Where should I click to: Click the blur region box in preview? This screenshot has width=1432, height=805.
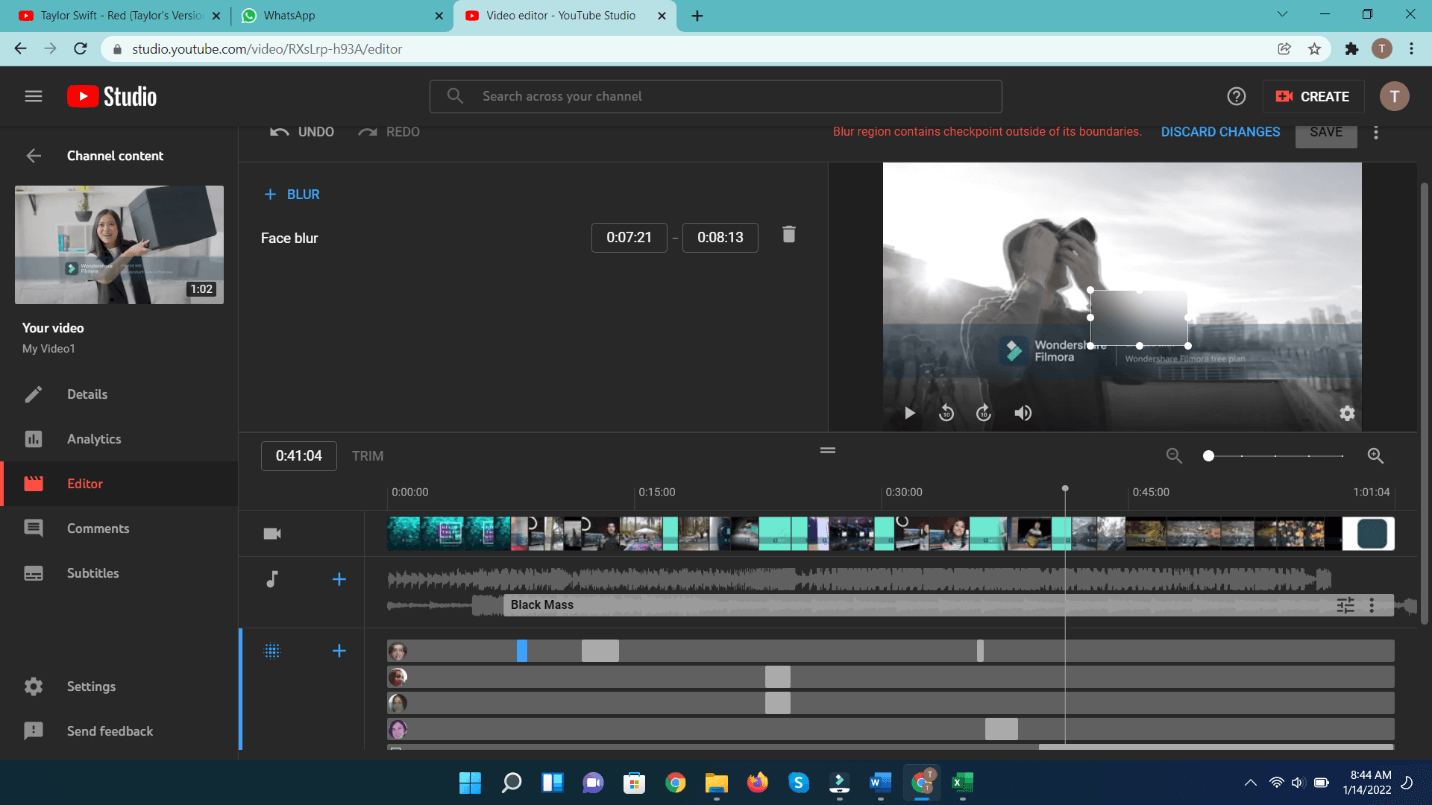tap(1139, 318)
